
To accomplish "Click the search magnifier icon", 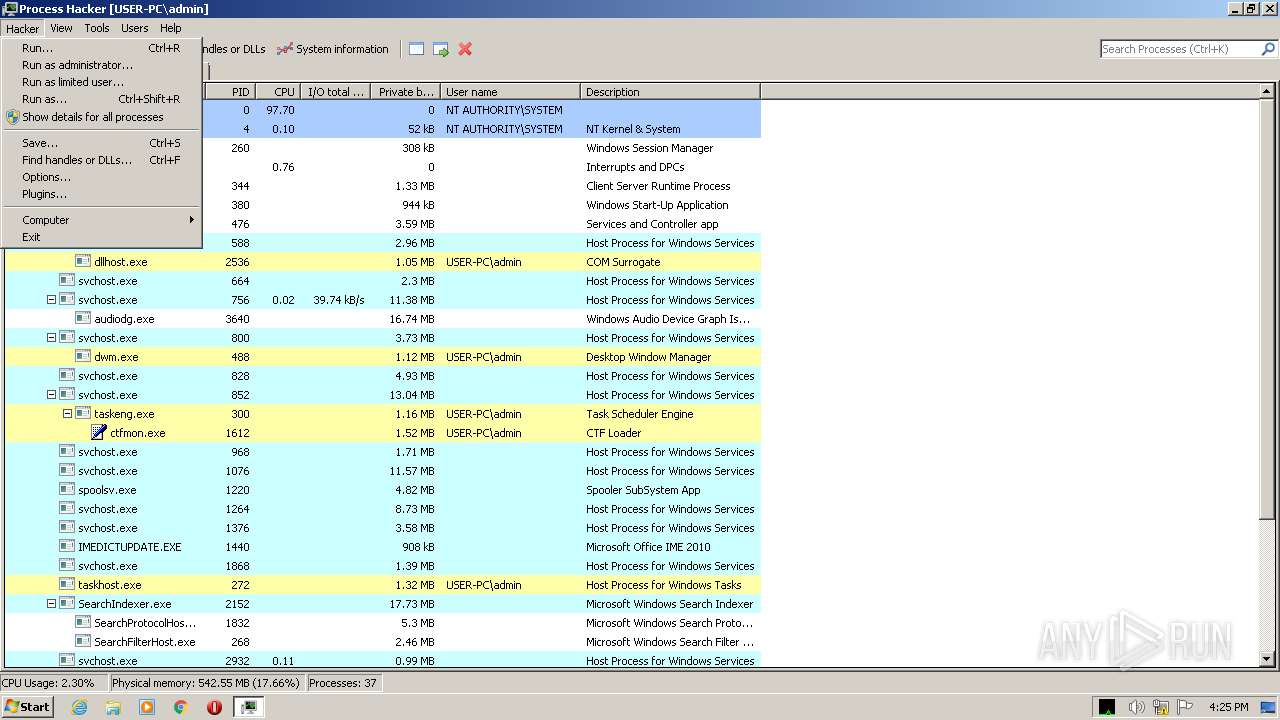I will click(x=1268, y=49).
